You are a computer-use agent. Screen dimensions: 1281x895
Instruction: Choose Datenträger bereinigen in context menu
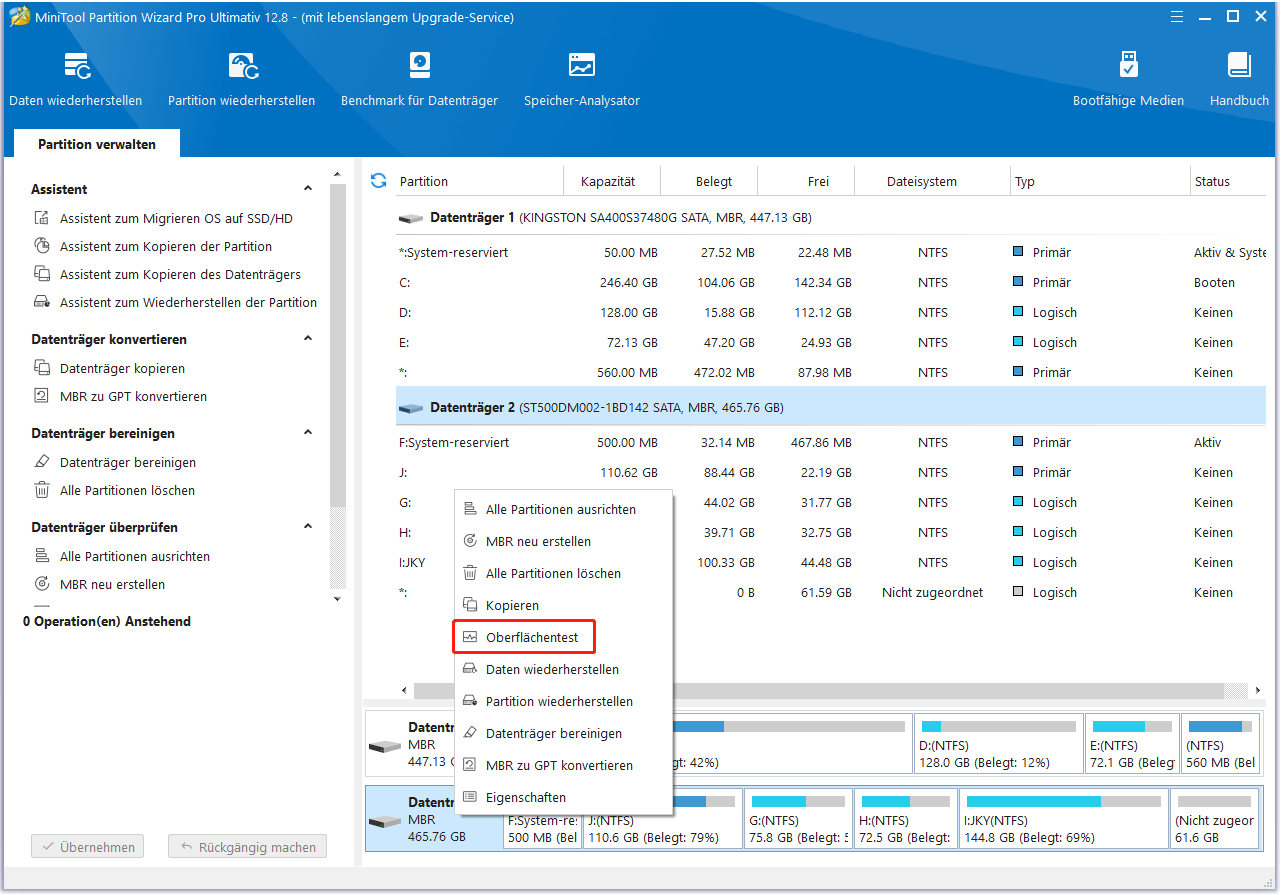click(x=563, y=733)
